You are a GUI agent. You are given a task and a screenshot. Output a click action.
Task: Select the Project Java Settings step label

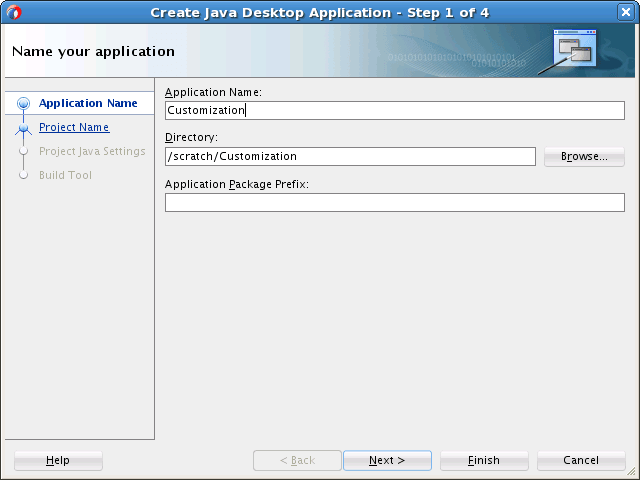pos(92,151)
